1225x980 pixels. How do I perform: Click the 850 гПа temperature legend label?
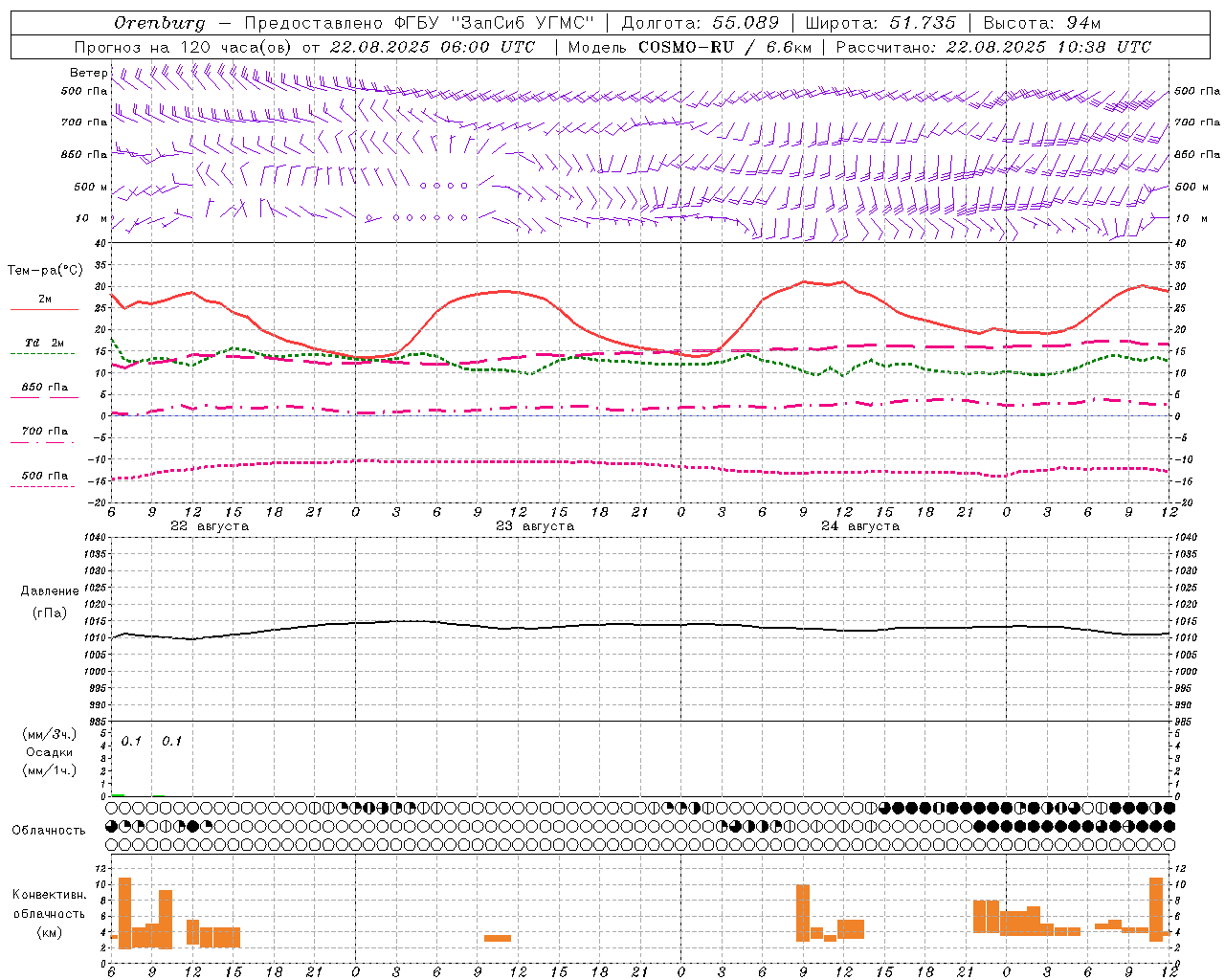pos(45,388)
